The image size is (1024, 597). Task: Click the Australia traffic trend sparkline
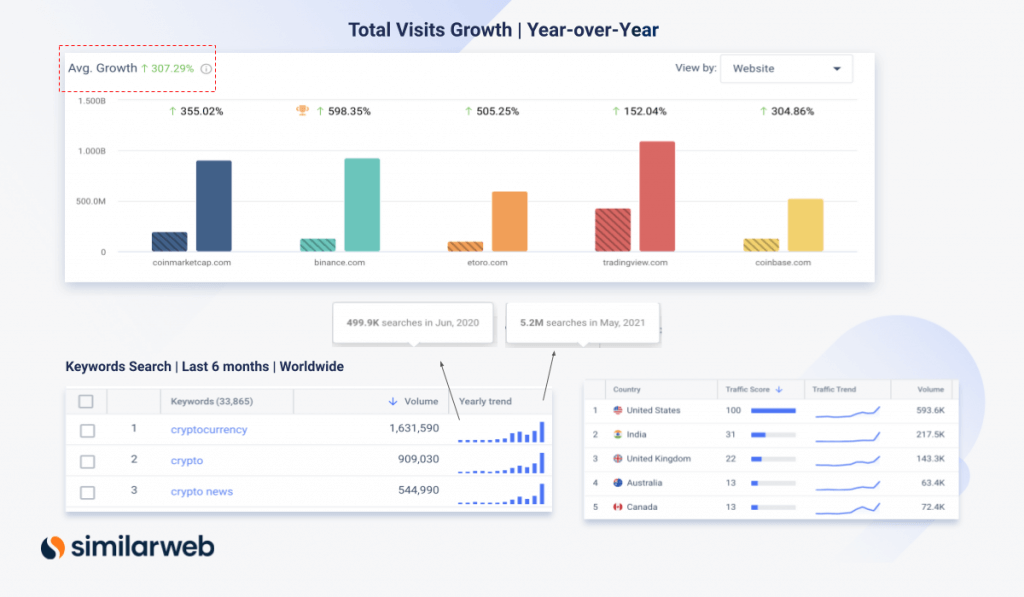click(848, 485)
